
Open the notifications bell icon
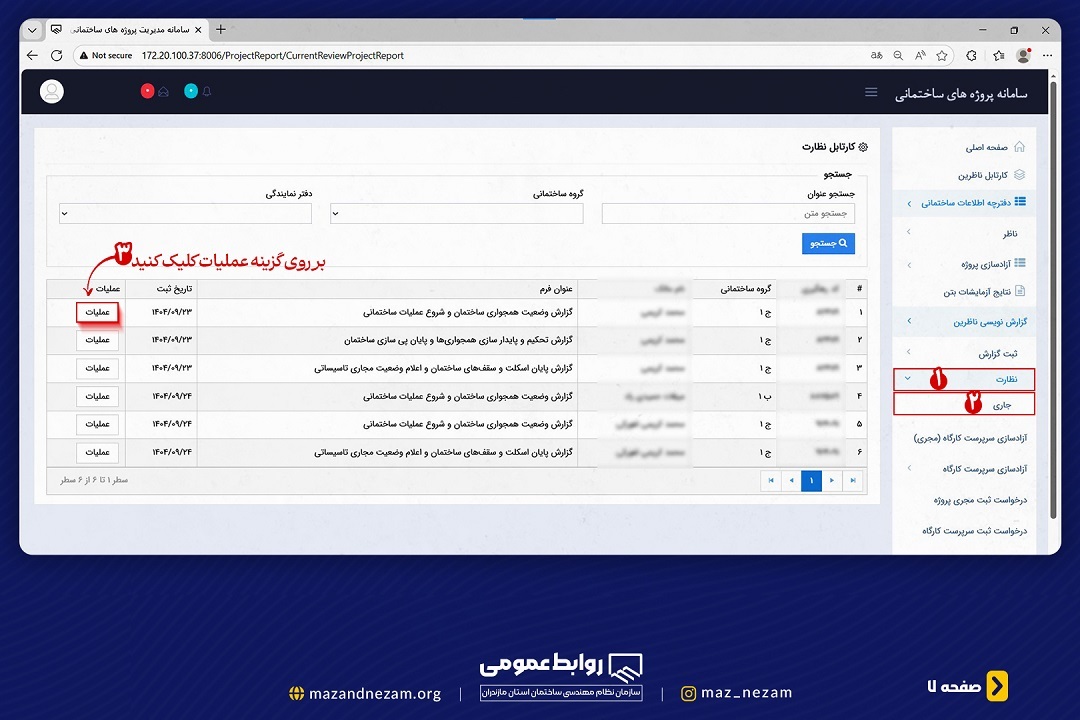click(x=207, y=92)
